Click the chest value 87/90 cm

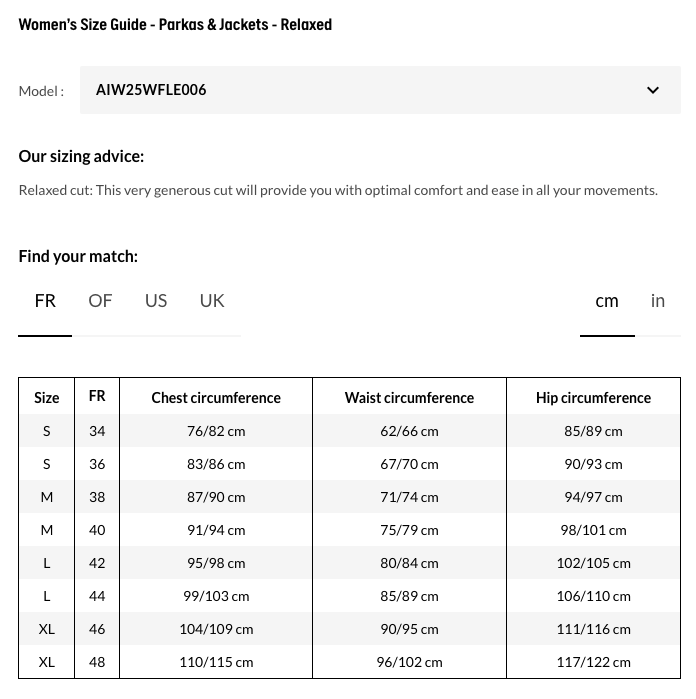[x=216, y=497]
